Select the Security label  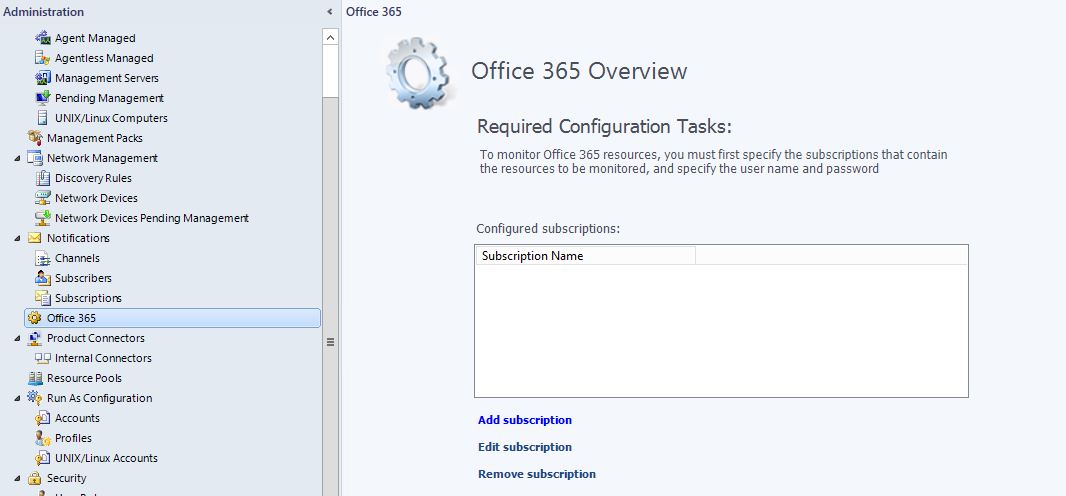pos(67,478)
